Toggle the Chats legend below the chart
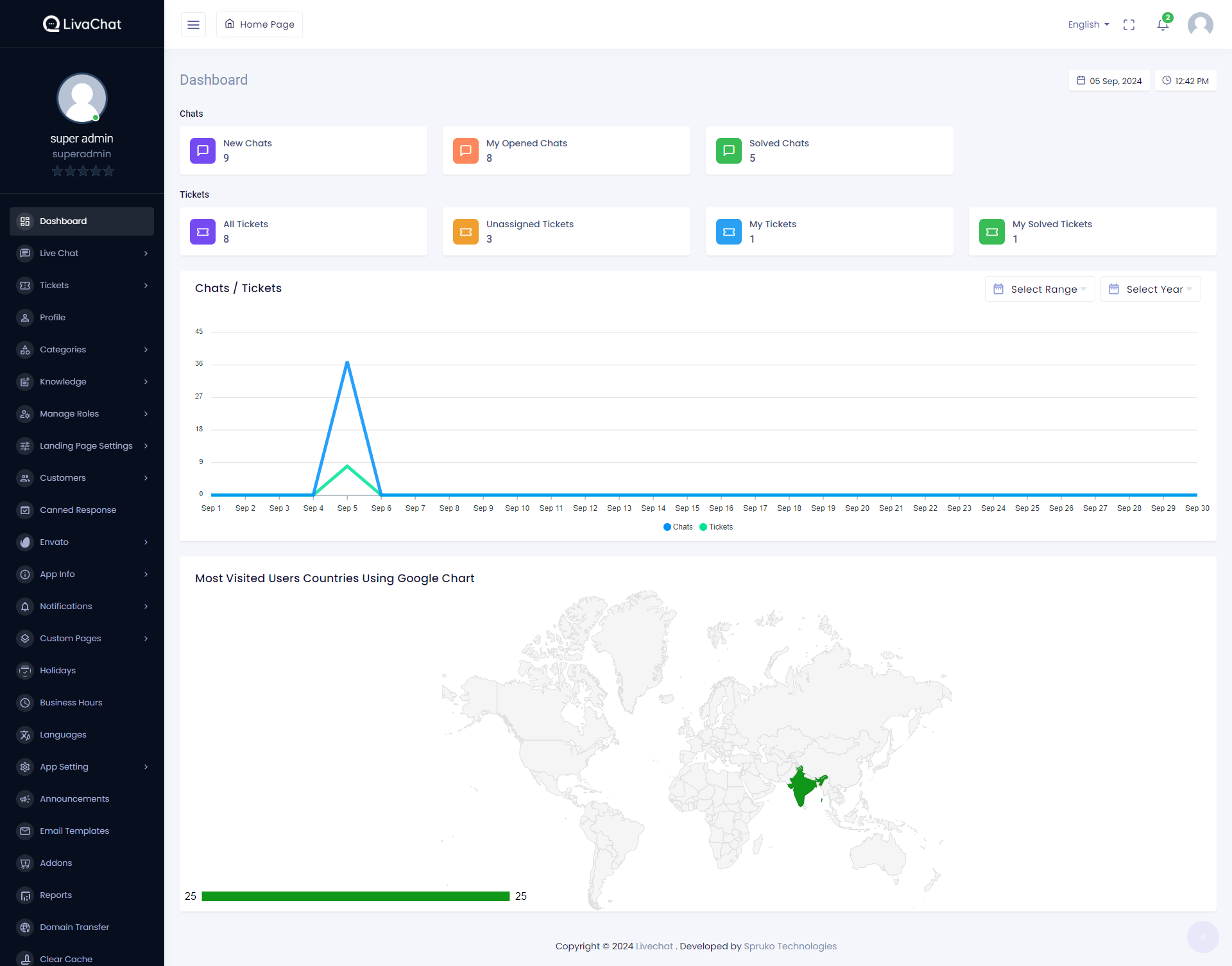This screenshot has height=966, width=1232. (678, 527)
